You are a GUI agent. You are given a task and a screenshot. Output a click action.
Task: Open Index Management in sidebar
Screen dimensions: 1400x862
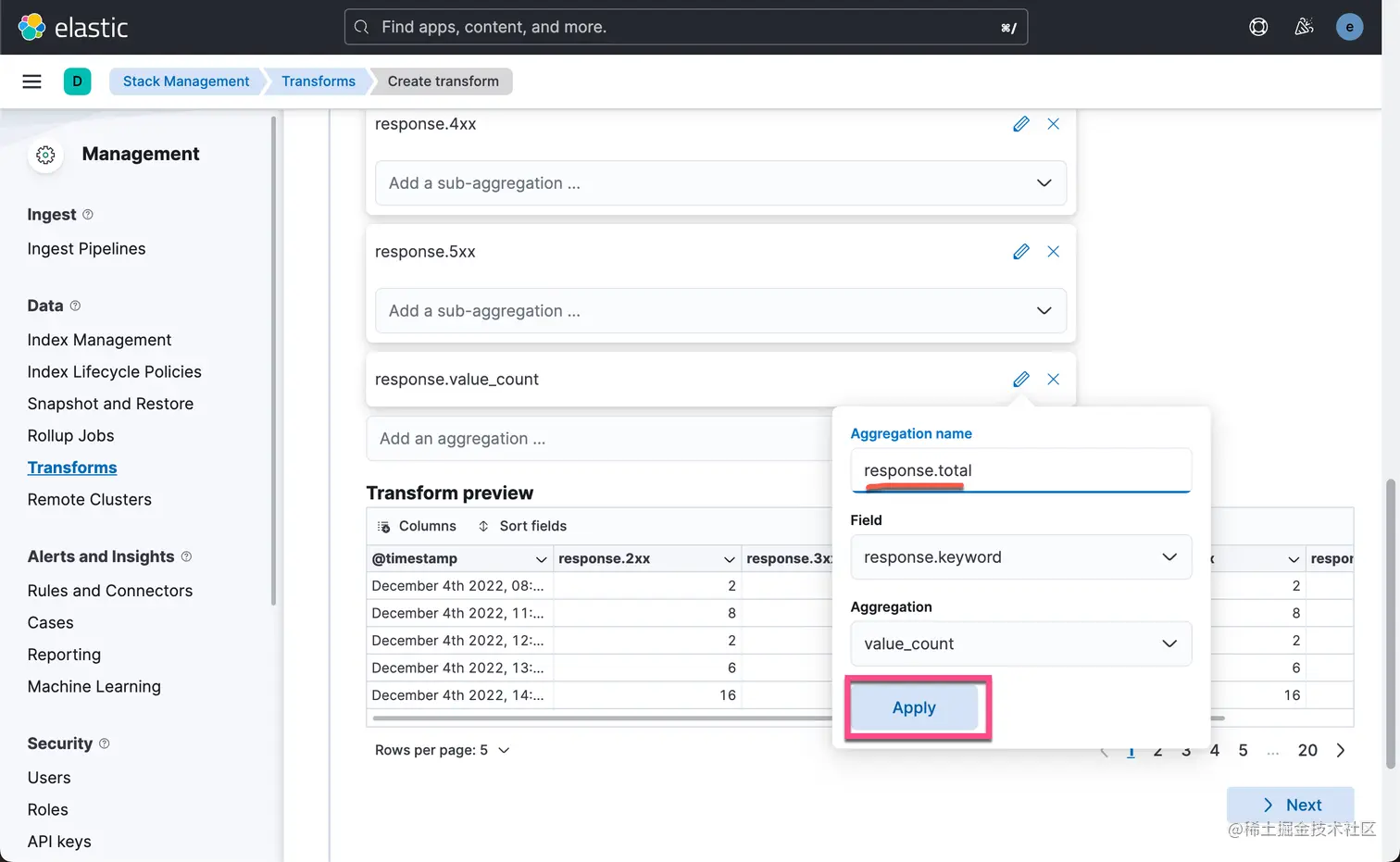pyautogui.click(x=99, y=340)
